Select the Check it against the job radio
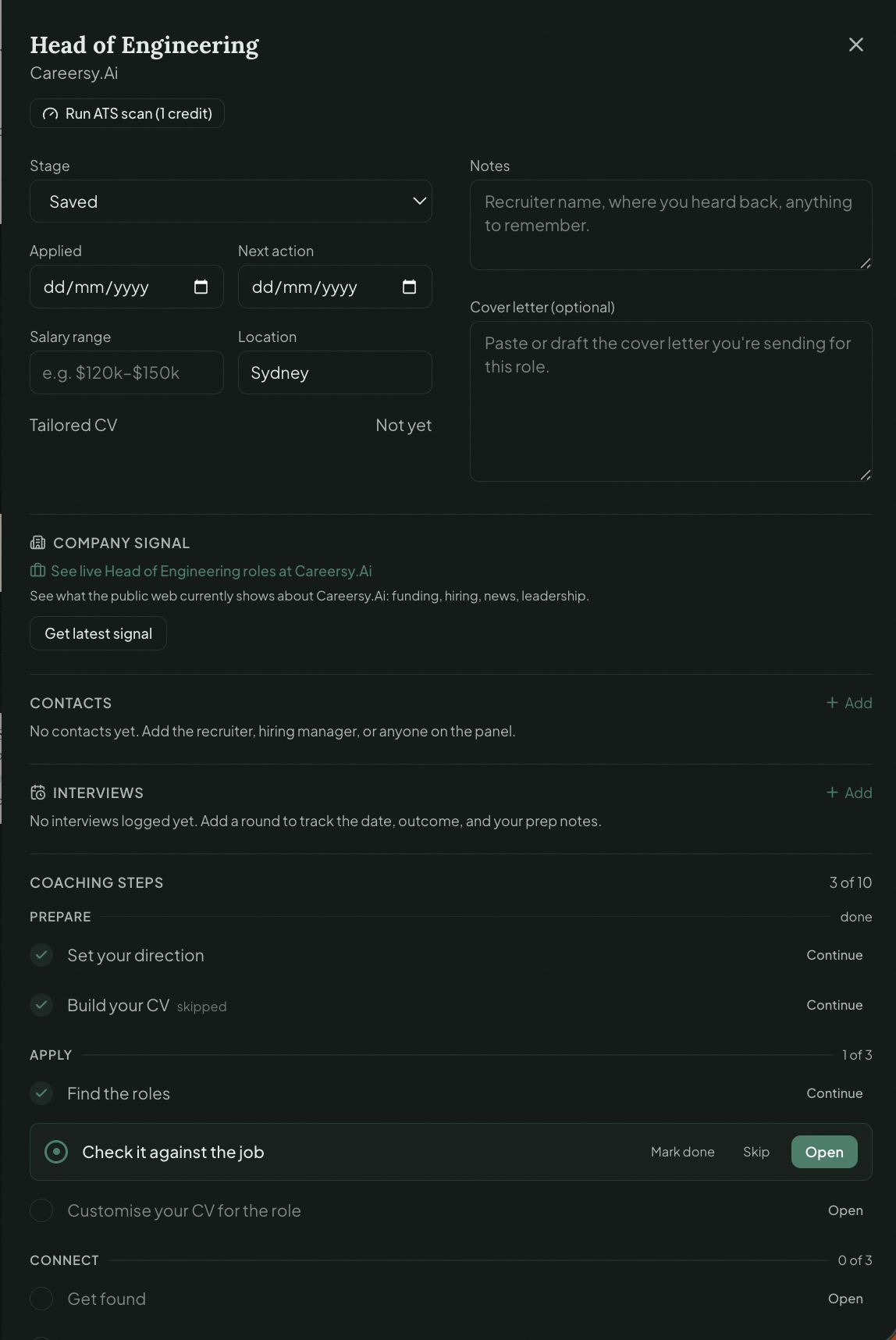The height and width of the screenshot is (1340, 896). [56, 1152]
